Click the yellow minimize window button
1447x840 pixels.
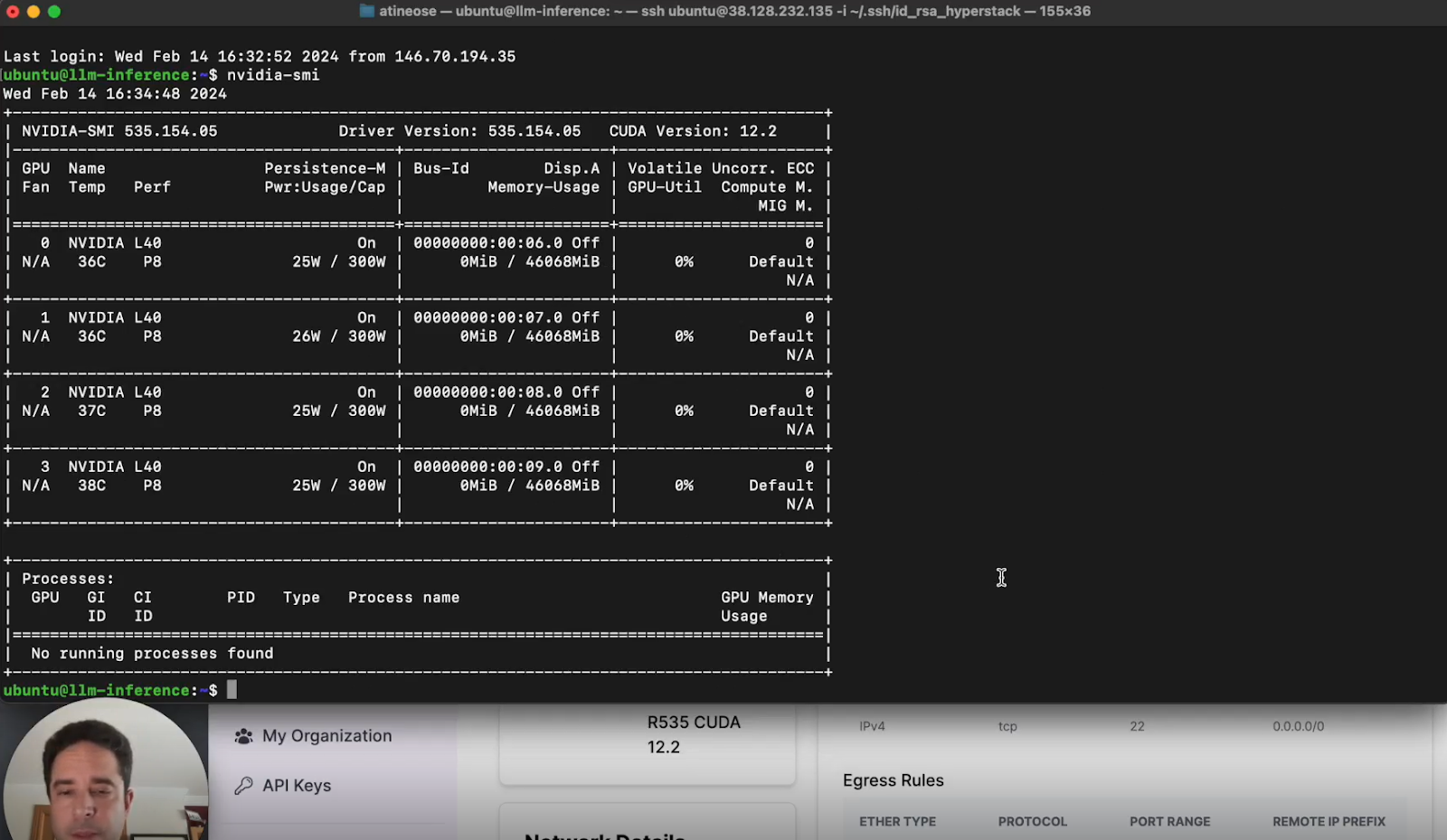[x=33, y=12]
